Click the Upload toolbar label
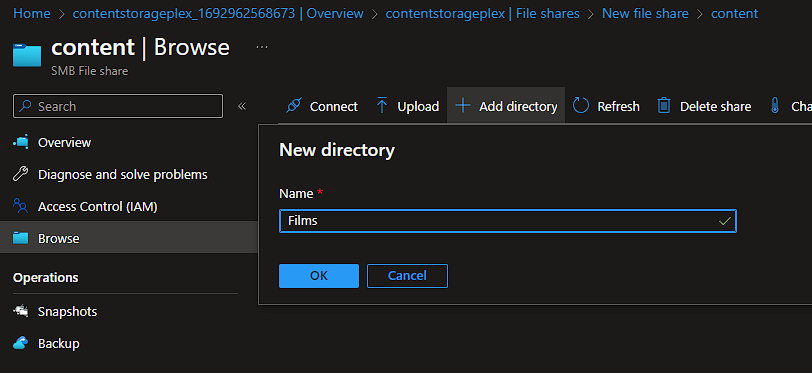812x373 pixels. click(418, 106)
